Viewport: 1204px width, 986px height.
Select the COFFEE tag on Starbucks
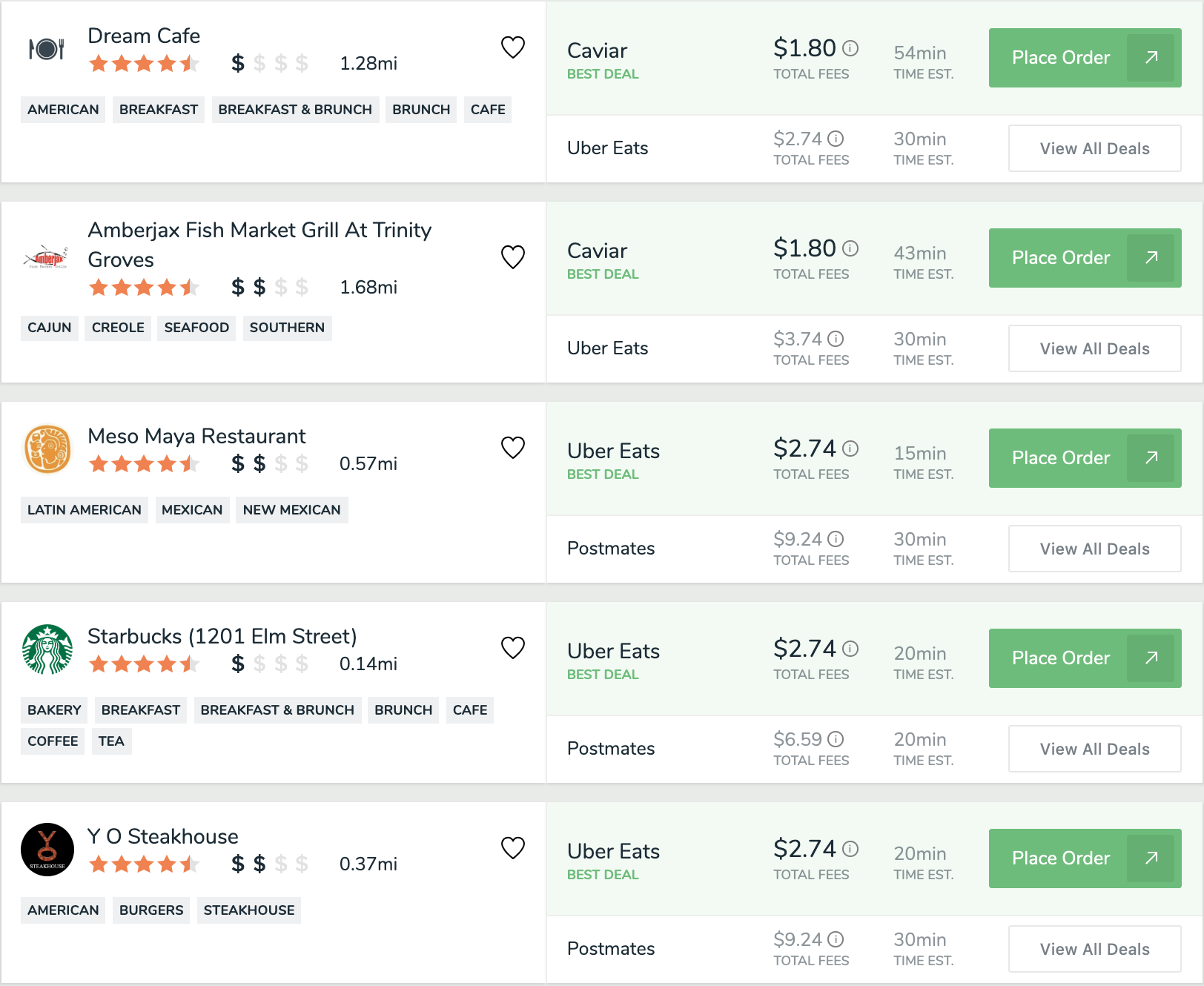coord(53,741)
